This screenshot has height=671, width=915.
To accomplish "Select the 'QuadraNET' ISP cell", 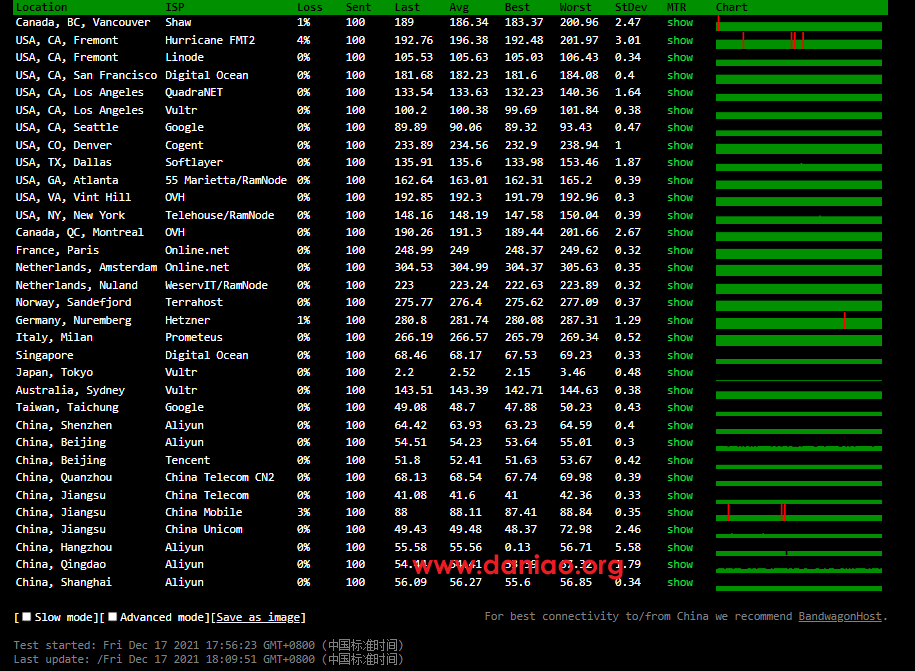I will (194, 92).
